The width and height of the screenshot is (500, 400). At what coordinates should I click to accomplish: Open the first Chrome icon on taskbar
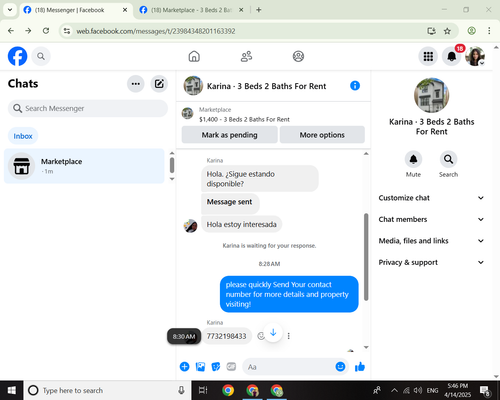(x=228, y=390)
